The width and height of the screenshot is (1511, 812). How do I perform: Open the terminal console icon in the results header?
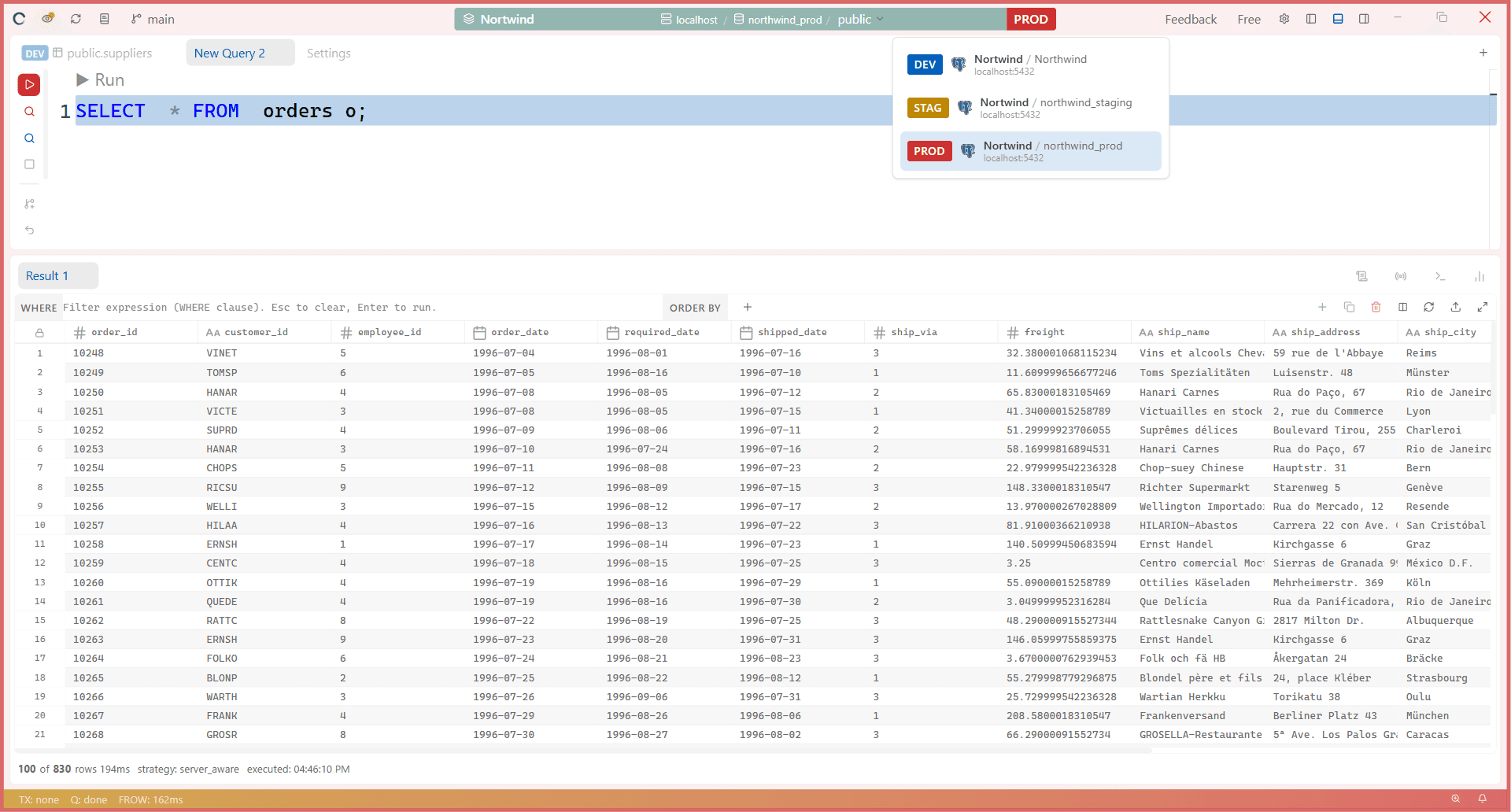click(1440, 276)
